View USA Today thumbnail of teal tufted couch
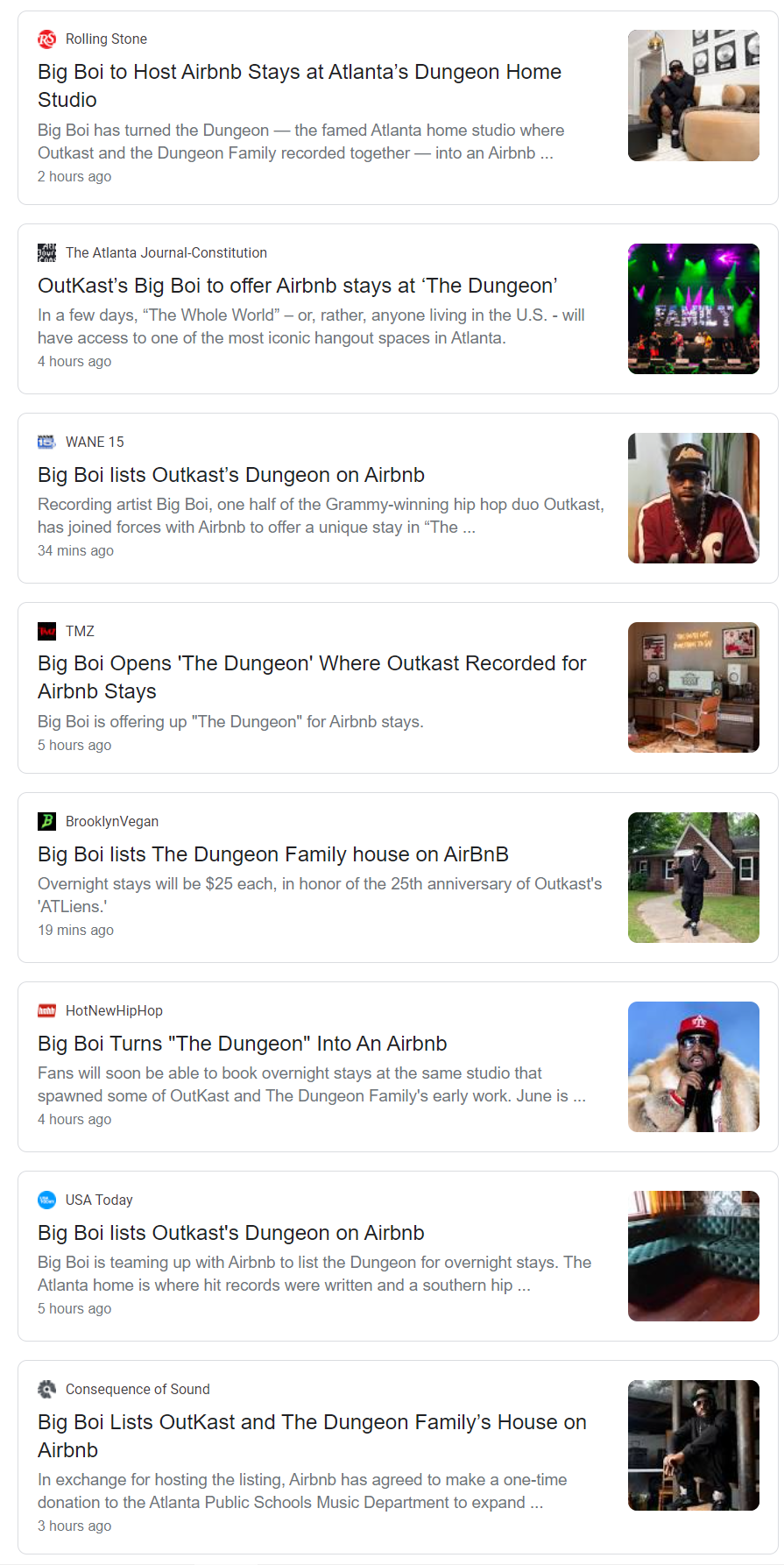 click(694, 1257)
